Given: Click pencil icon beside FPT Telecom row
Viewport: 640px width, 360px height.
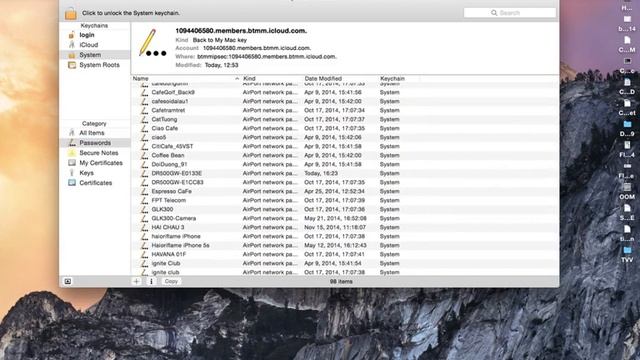Looking at the screenshot, I should point(144,200).
